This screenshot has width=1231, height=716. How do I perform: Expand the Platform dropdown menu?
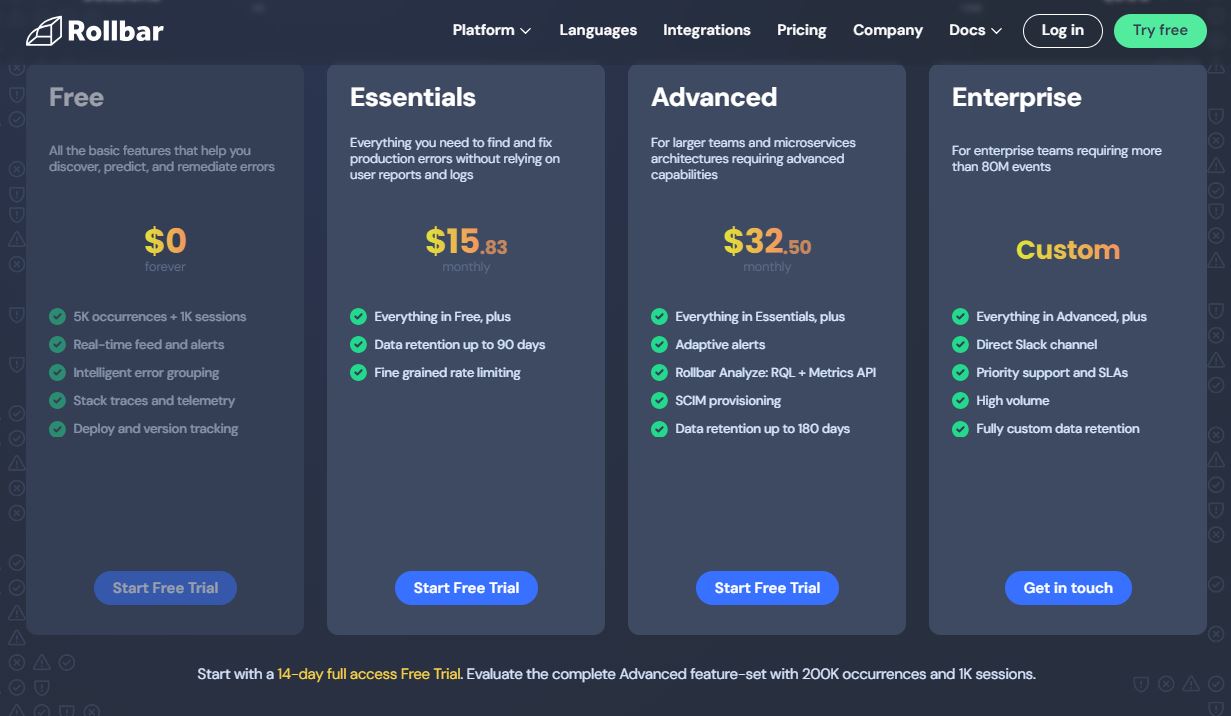click(x=491, y=30)
